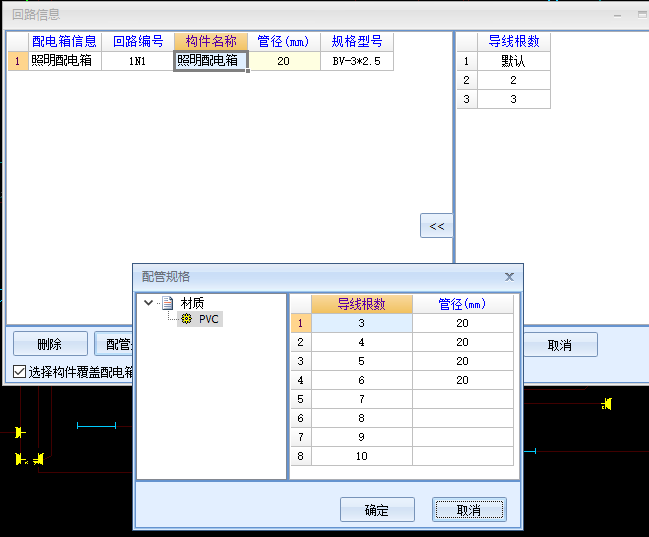Click the 删除 button
Screen dimensions: 649x537
50,344
